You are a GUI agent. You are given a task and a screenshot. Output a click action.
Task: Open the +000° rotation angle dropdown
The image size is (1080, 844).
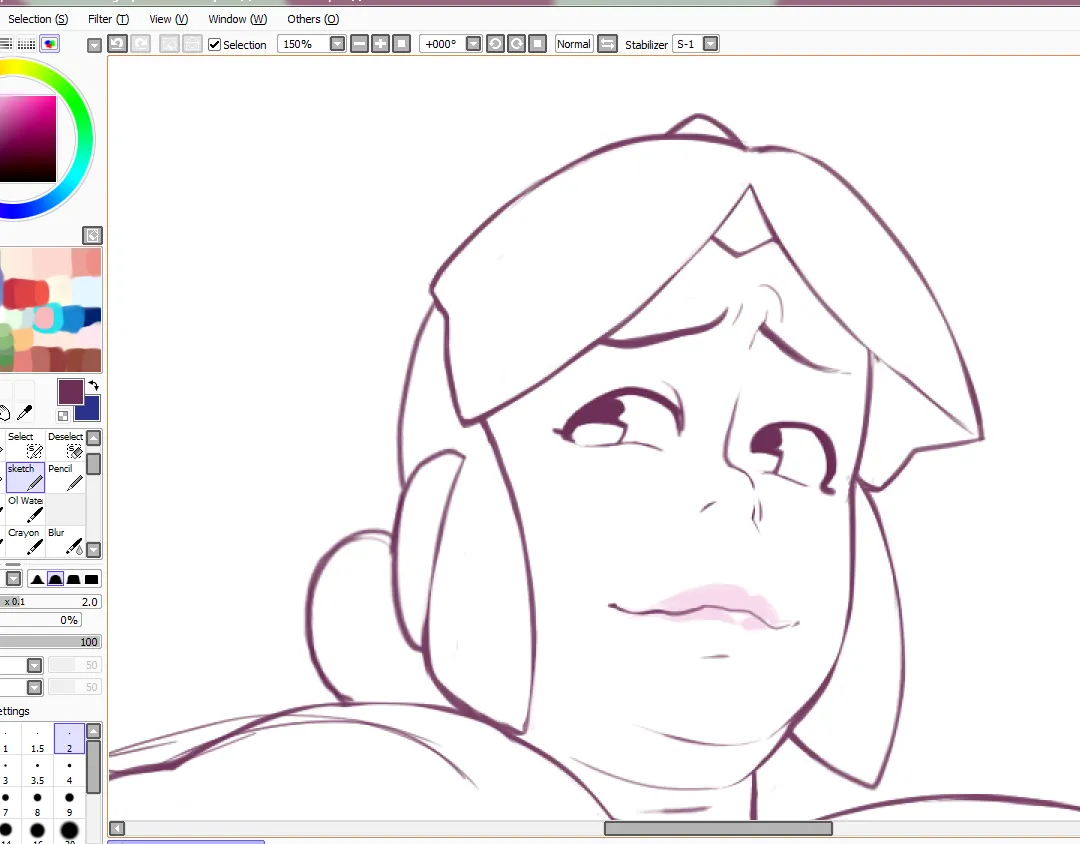[473, 44]
